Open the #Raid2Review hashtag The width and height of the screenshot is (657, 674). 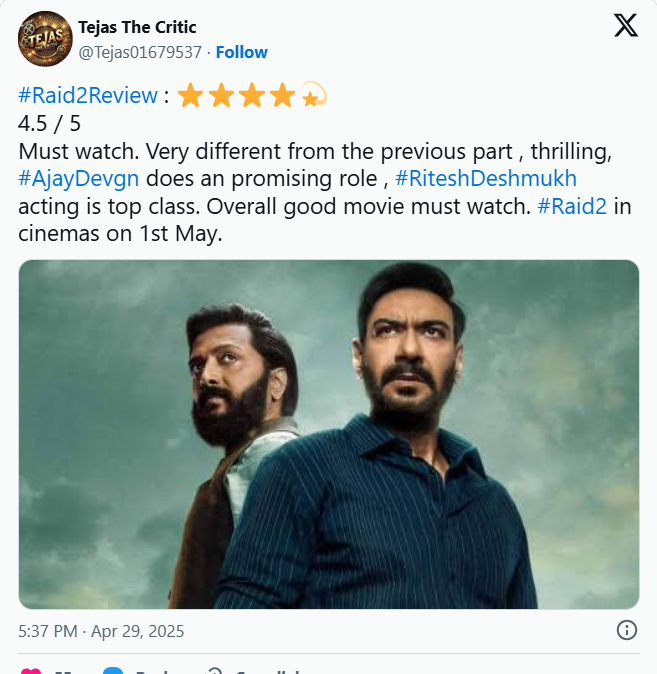coord(88,96)
